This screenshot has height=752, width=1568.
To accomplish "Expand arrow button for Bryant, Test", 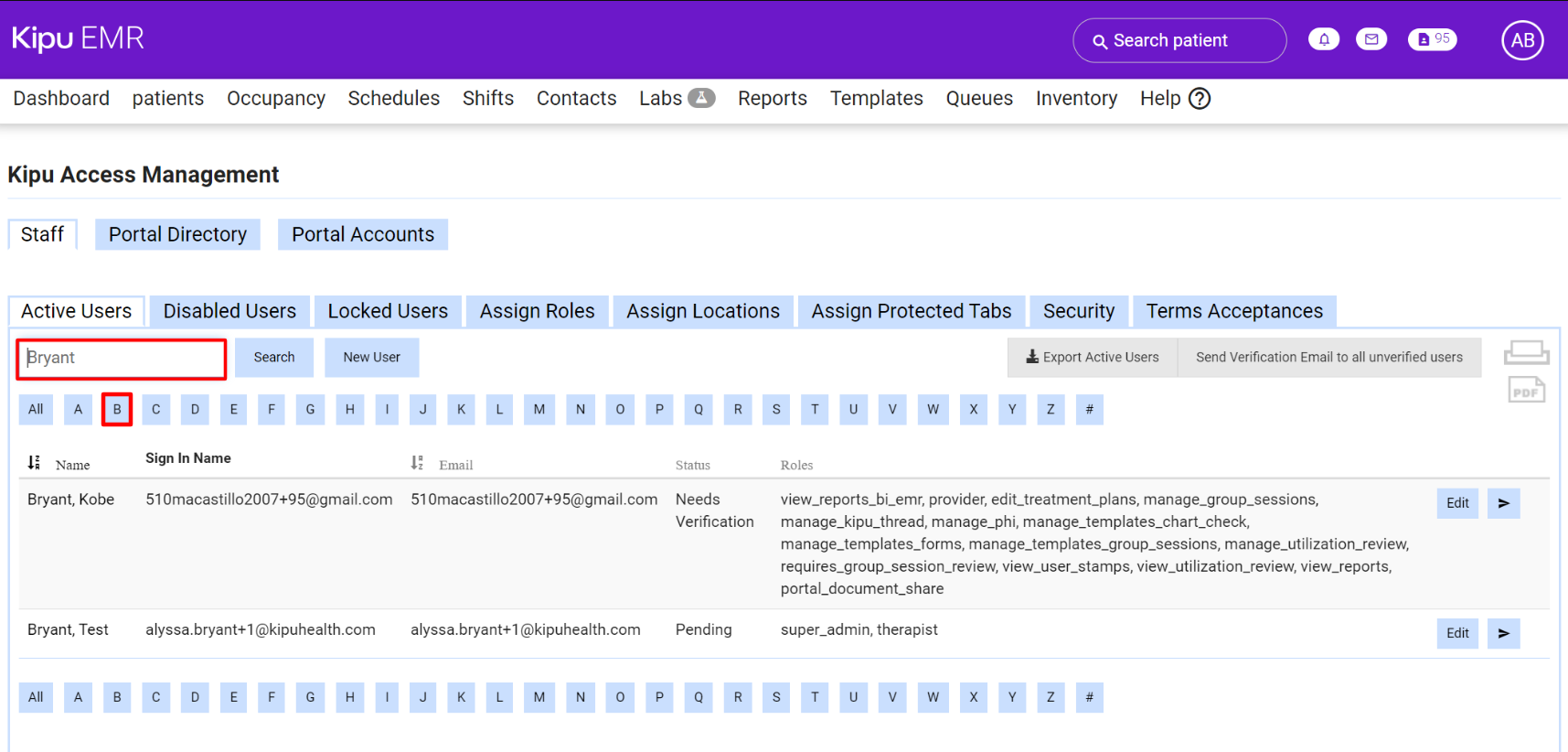I will [x=1503, y=633].
